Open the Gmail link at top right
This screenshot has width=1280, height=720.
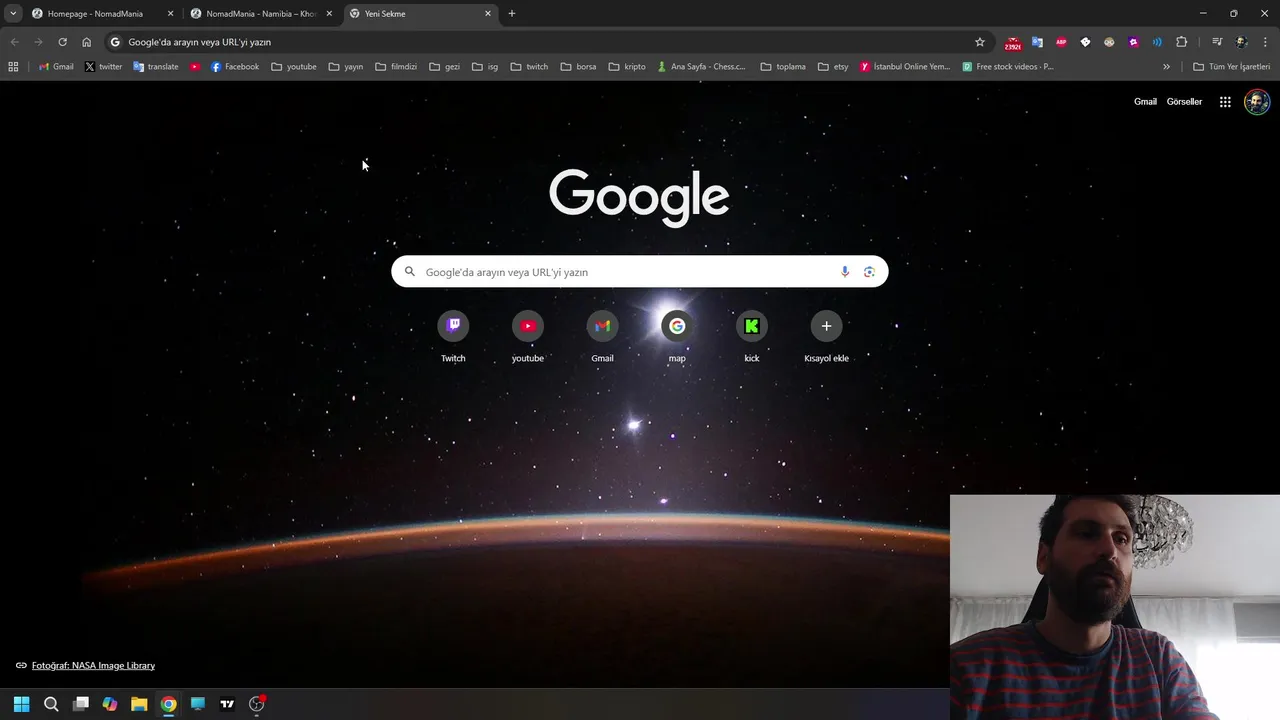coord(1145,102)
